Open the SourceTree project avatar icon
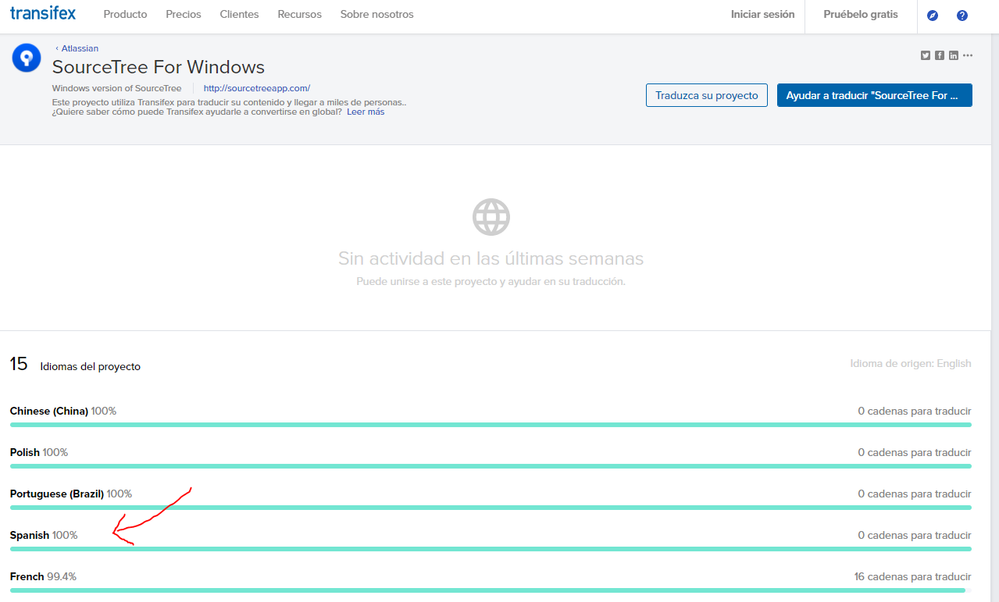999x602 pixels. (x=26, y=58)
